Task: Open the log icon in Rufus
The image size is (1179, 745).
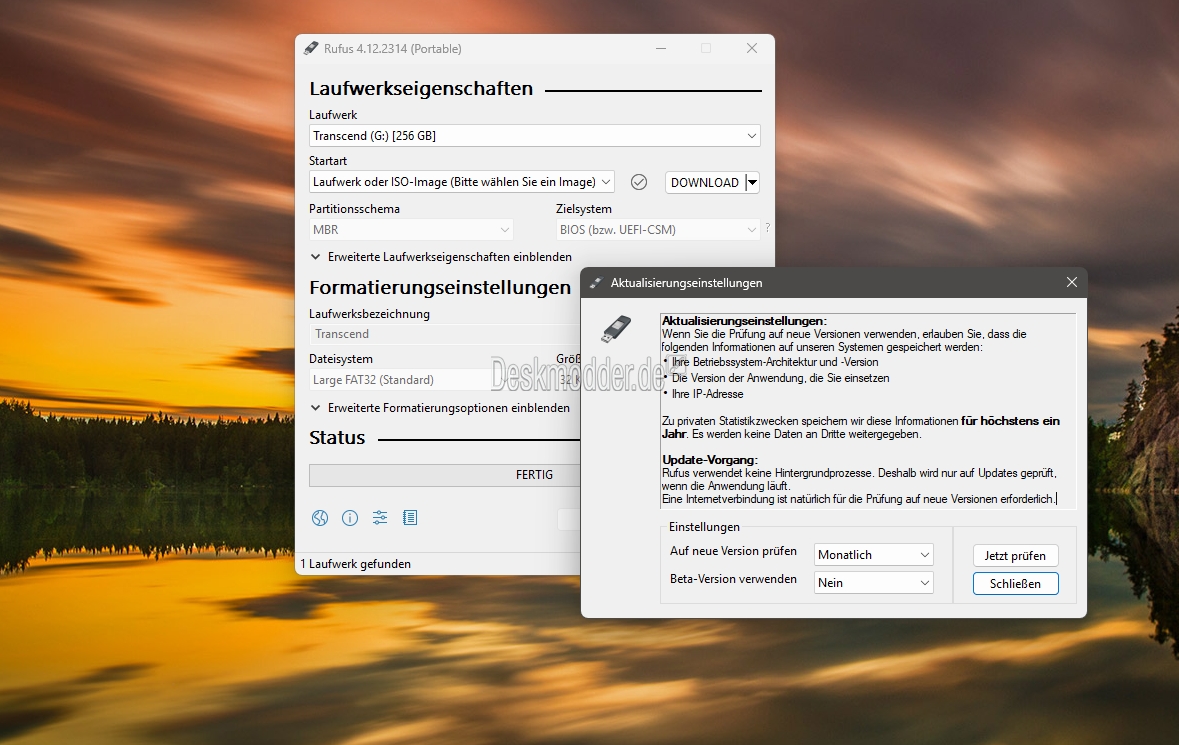Action: (x=410, y=518)
